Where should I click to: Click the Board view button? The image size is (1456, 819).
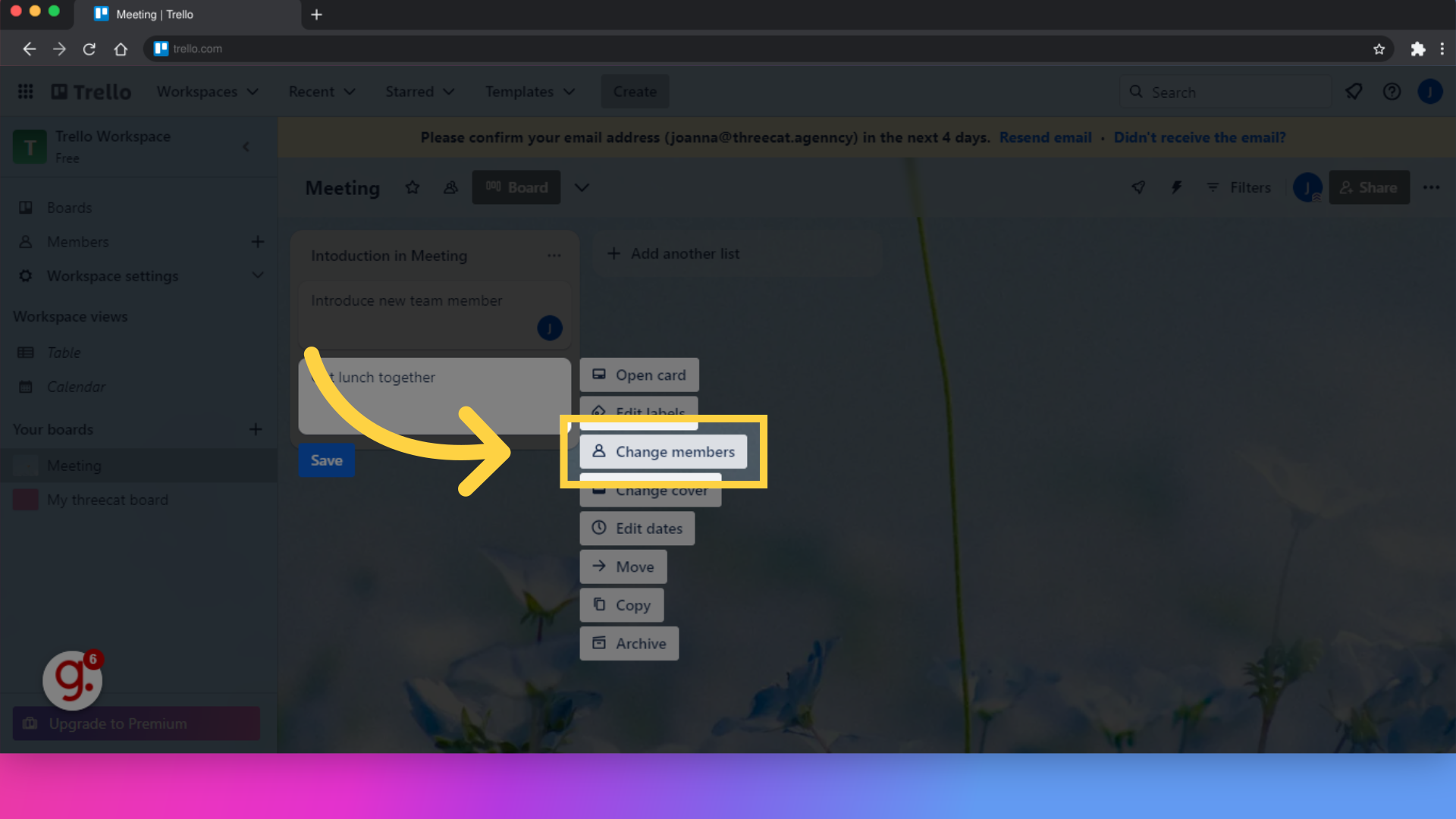pos(516,187)
